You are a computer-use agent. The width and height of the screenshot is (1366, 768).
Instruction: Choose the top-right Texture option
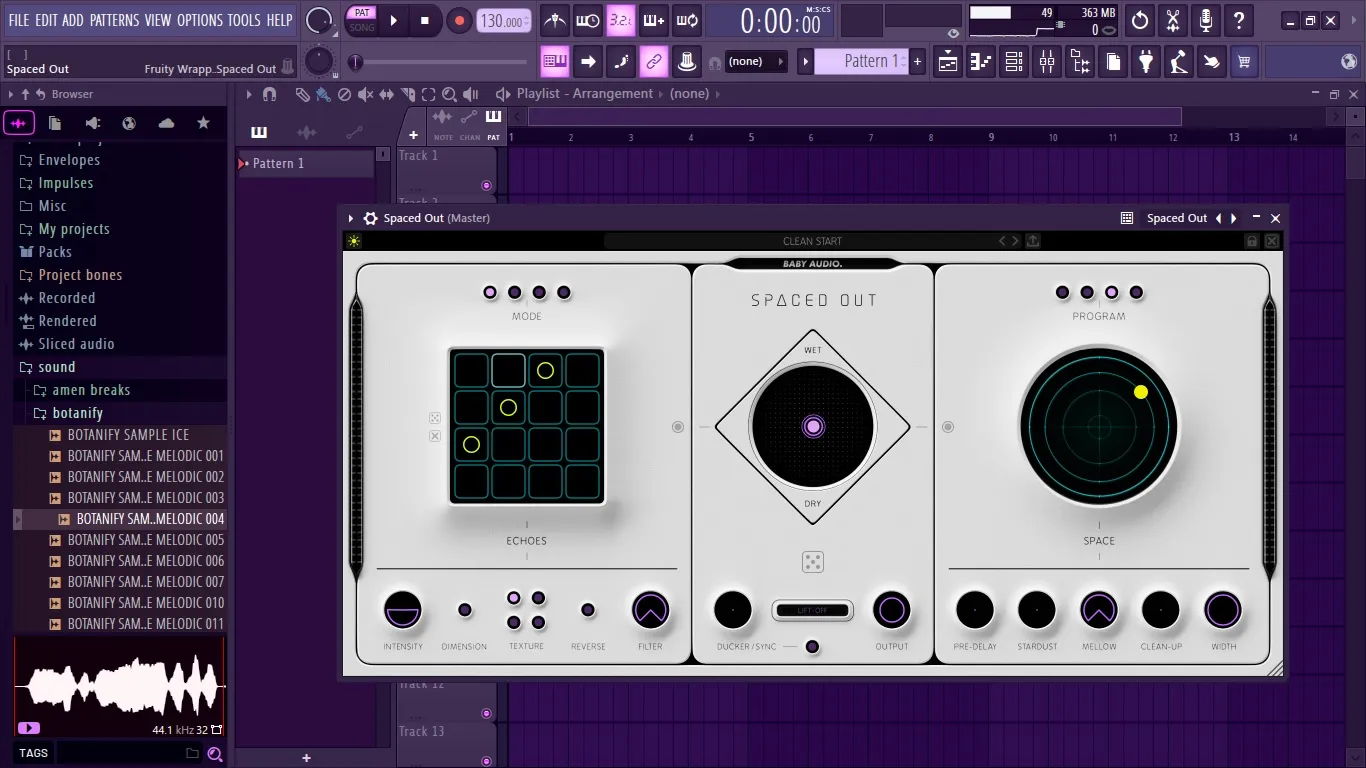538,598
